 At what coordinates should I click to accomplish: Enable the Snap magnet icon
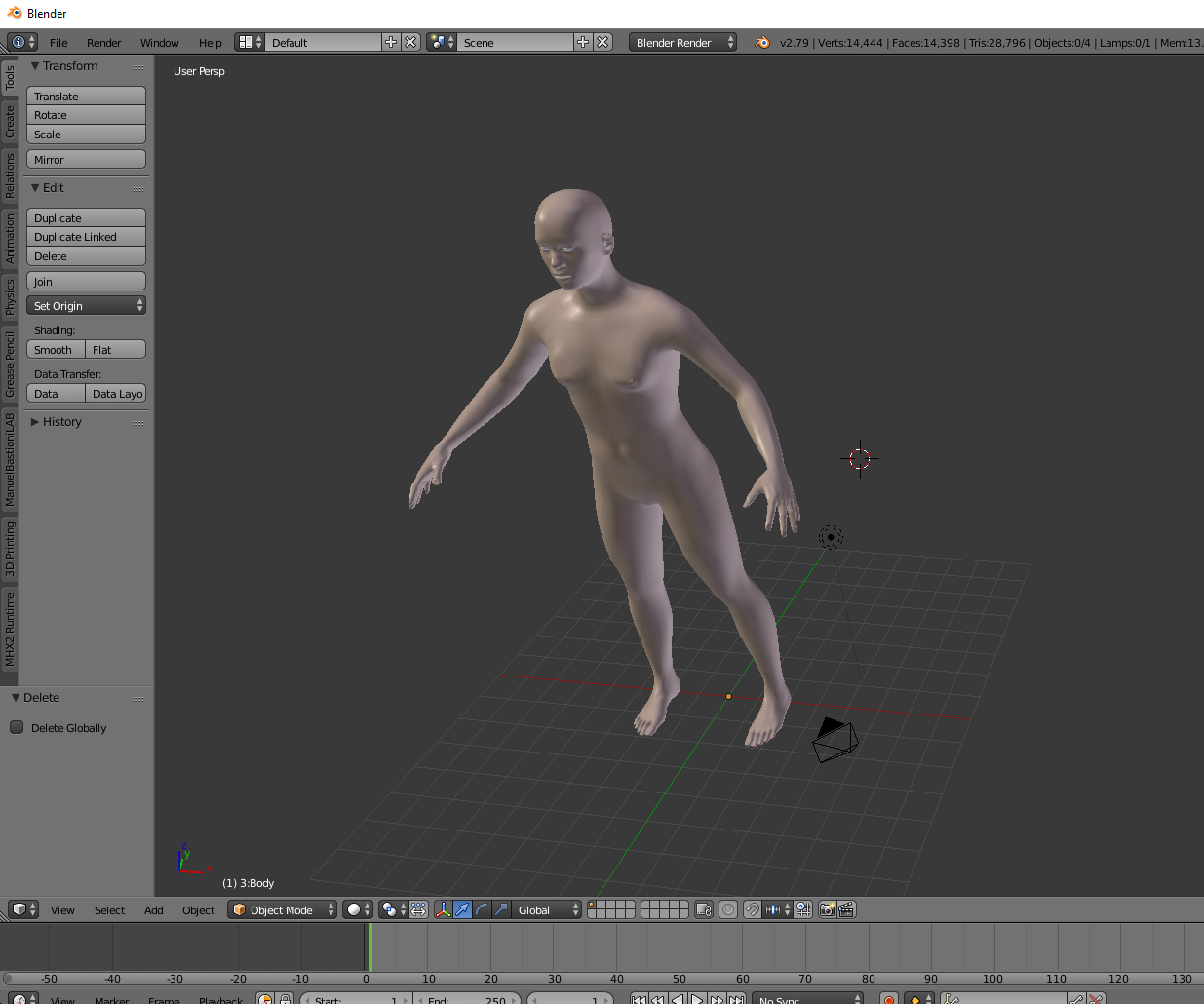(753, 909)
